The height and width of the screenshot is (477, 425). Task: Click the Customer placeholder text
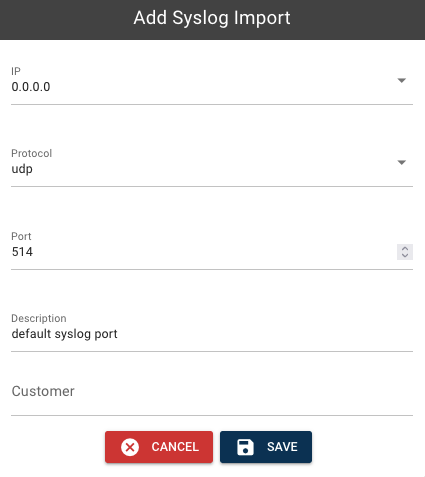[43, 391]
